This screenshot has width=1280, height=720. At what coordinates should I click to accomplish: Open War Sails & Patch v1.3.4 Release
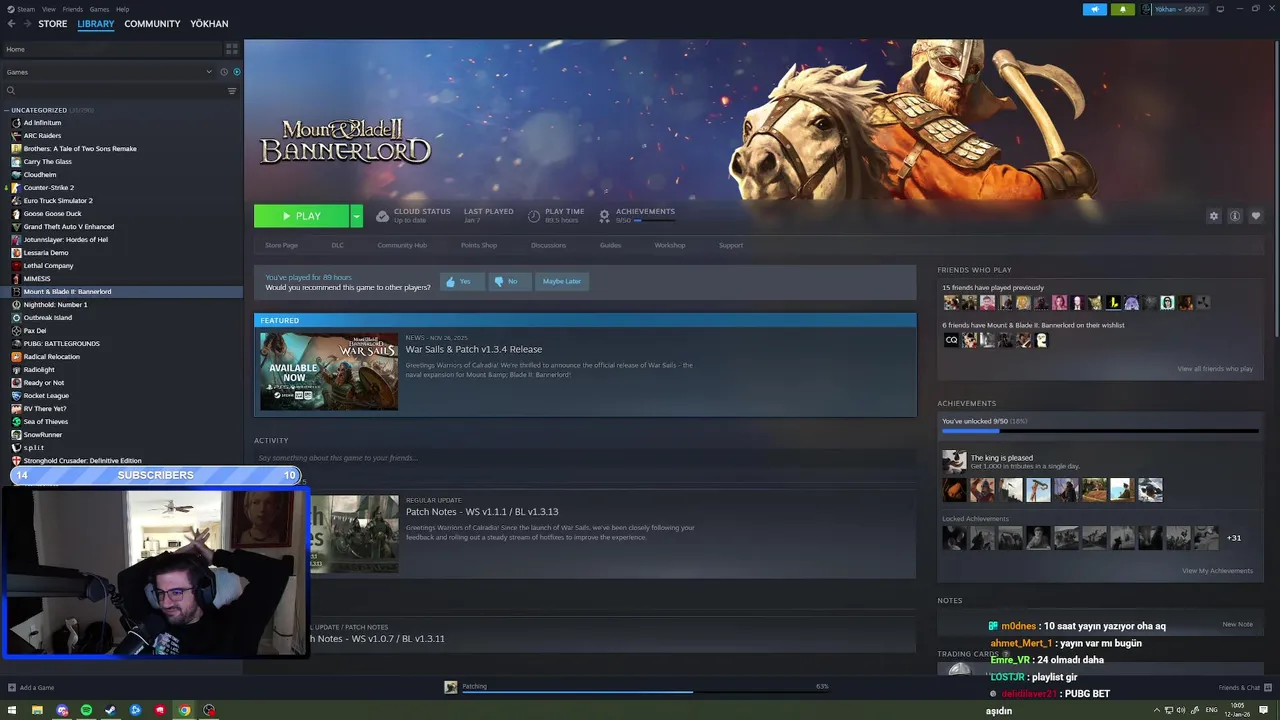coord(474,349)
